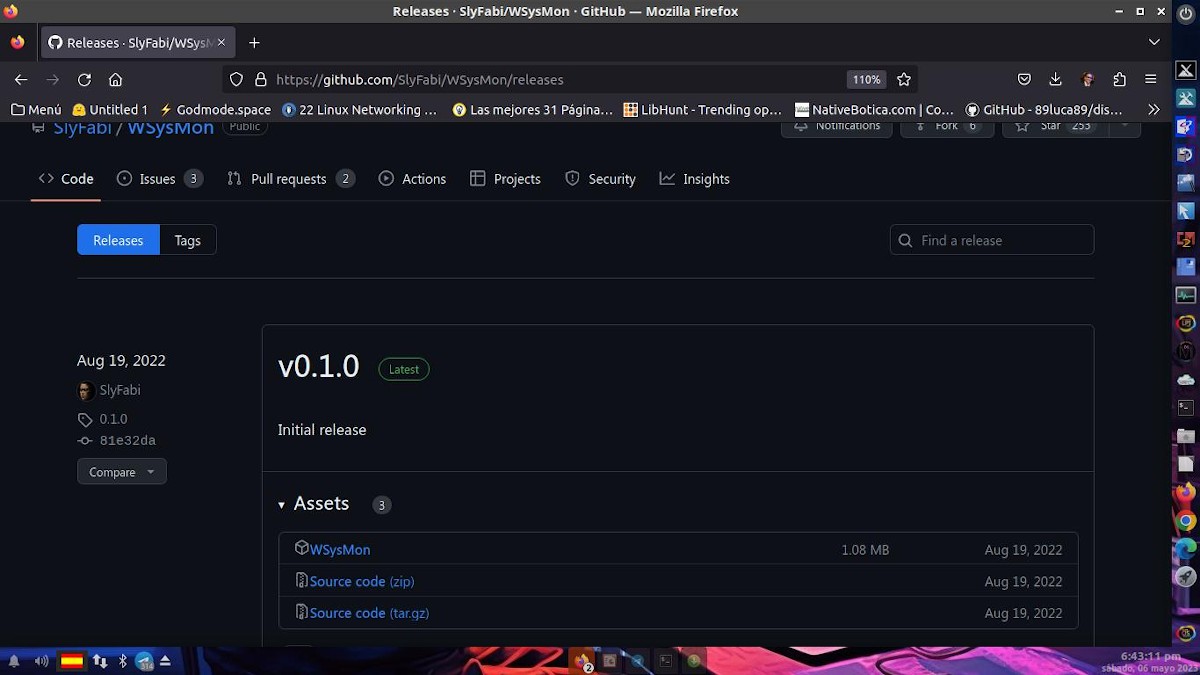Reload the current page
Screen dimensions: 1200x675
[x=84, y=79]
